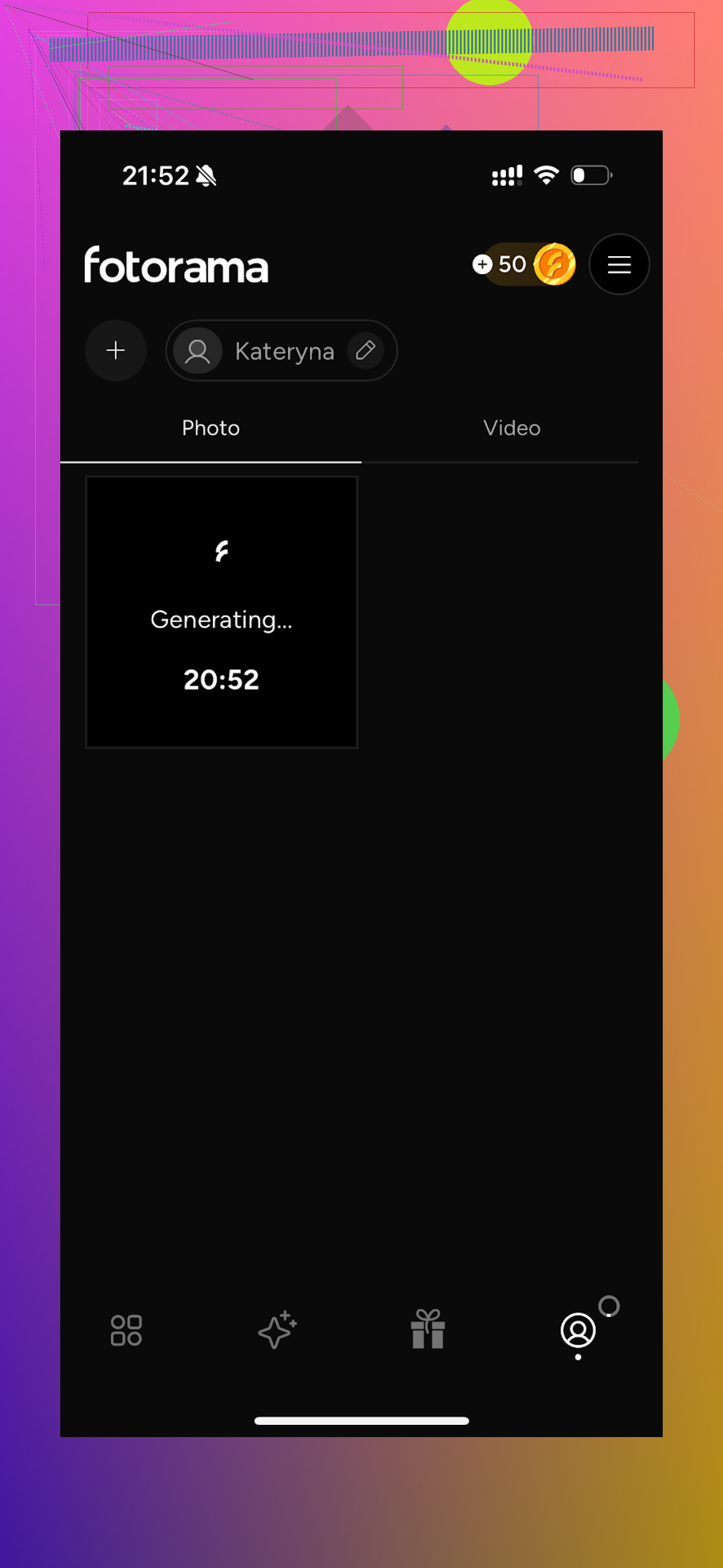Switch to the Photo tab
This screenshot has width=723, height=1568.
[210, 428]
